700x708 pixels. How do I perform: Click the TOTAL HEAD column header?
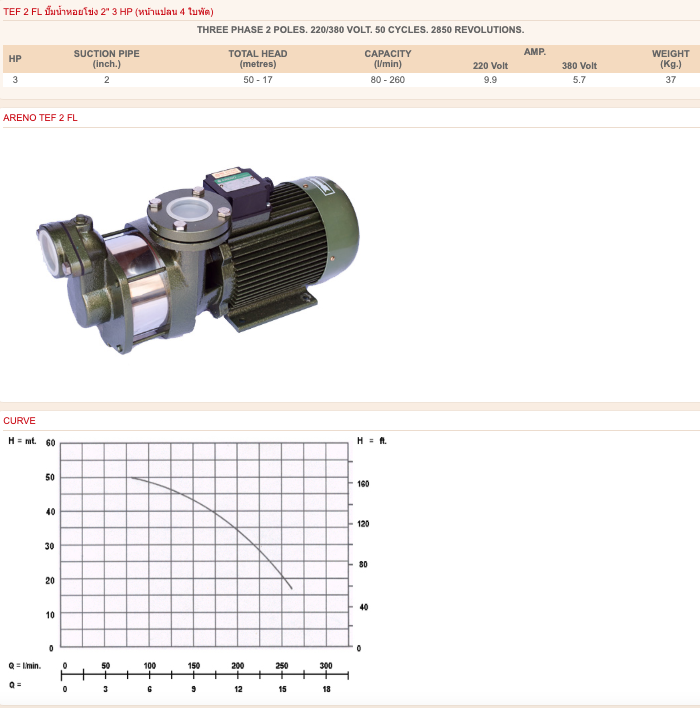tap(258, 59)
